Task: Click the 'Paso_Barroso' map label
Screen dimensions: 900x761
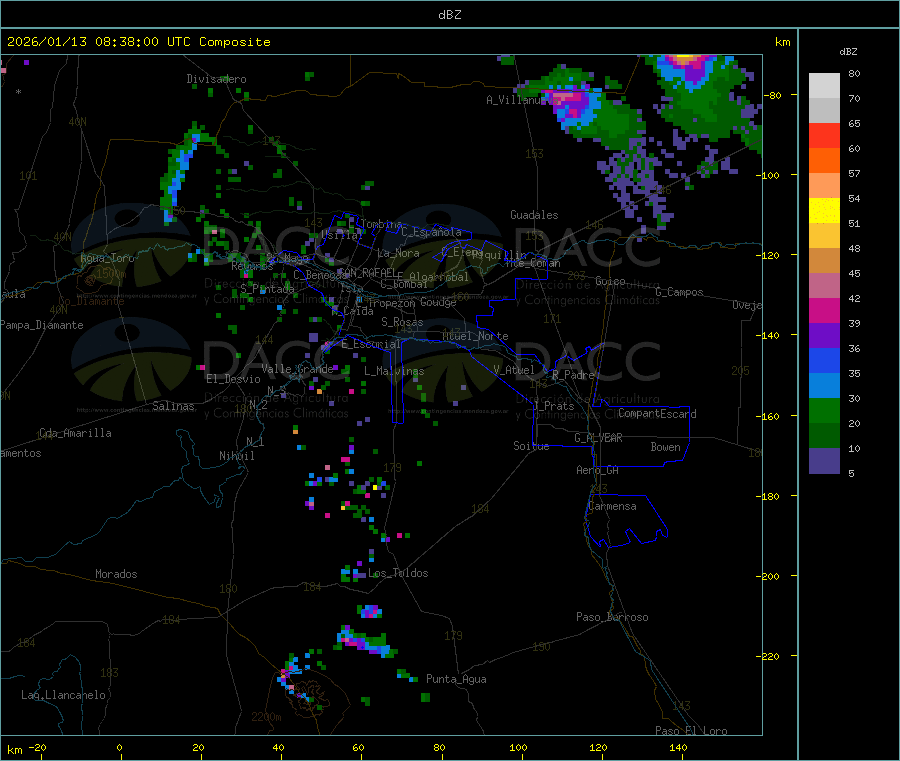Action: tap(612, 617)
